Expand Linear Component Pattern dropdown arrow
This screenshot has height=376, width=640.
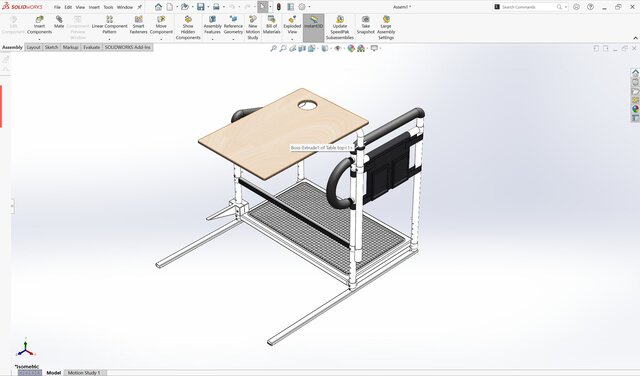click(x=109, y=39)
